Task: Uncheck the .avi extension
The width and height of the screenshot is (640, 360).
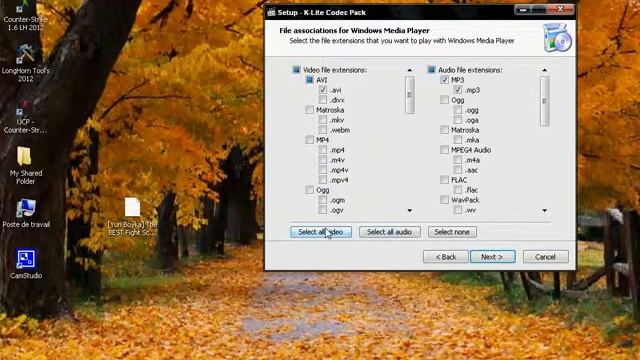Action: point(323,90)
